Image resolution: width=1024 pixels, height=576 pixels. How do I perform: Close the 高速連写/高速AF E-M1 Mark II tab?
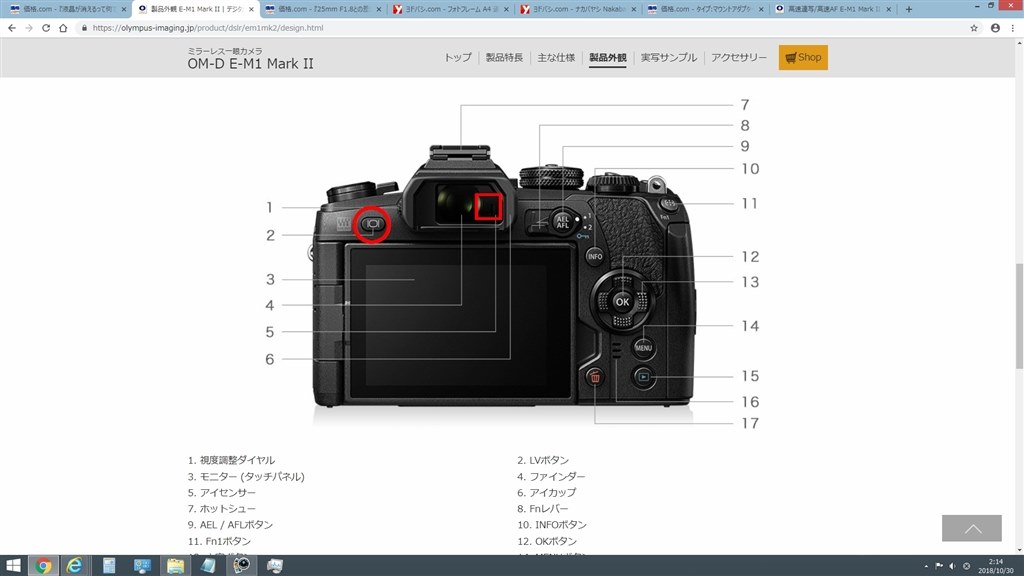(x=888, y=9)
